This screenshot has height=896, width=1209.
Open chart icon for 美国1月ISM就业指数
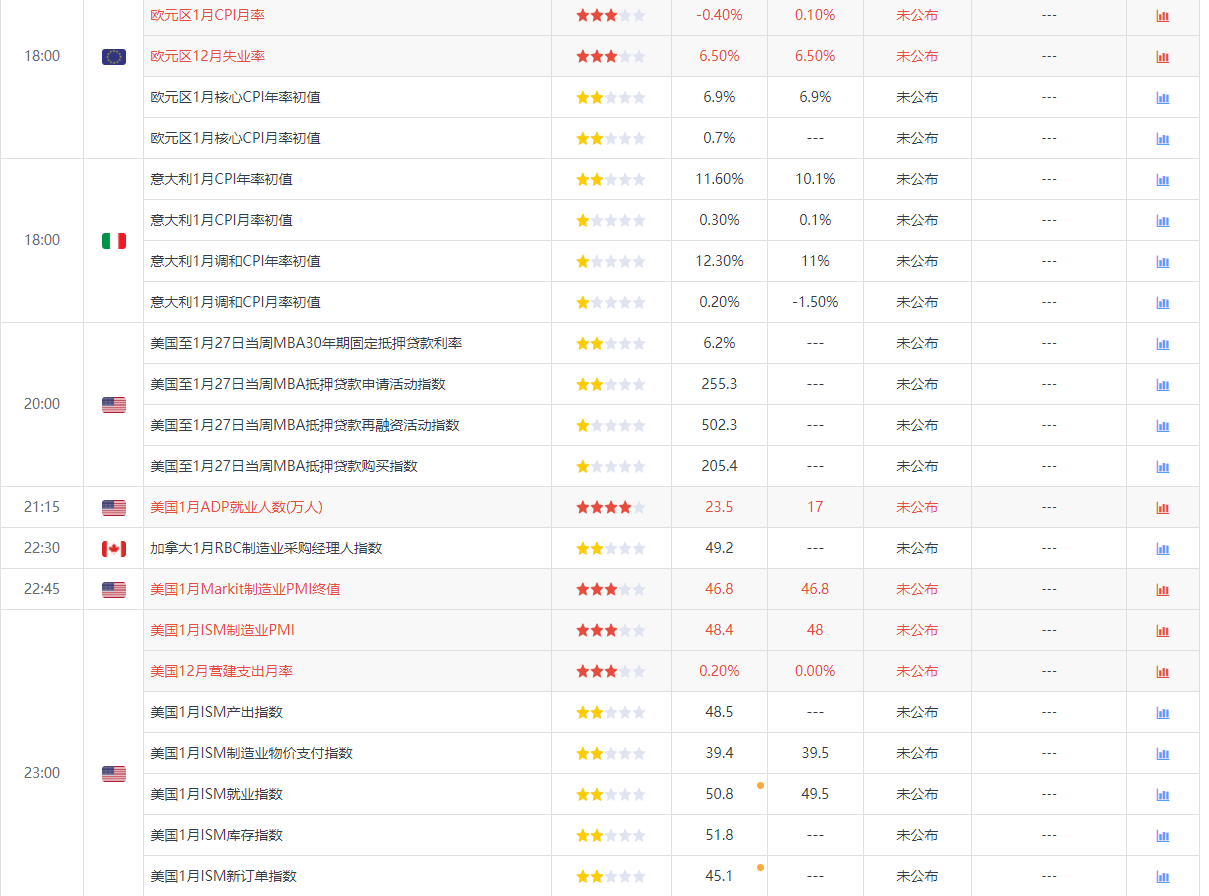tap(1162, 795)
